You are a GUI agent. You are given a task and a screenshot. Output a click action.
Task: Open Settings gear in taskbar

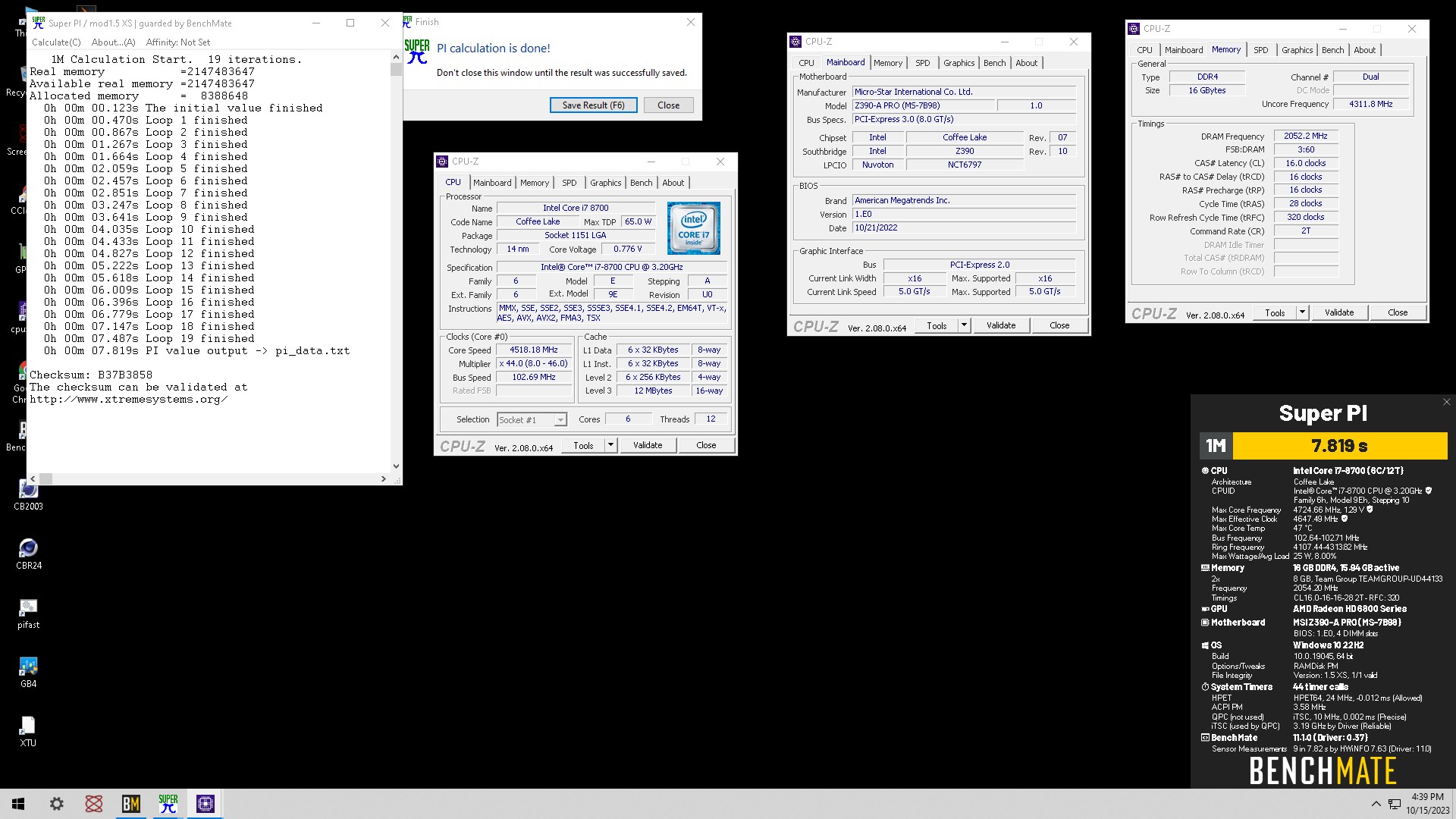tap(57, 804)
